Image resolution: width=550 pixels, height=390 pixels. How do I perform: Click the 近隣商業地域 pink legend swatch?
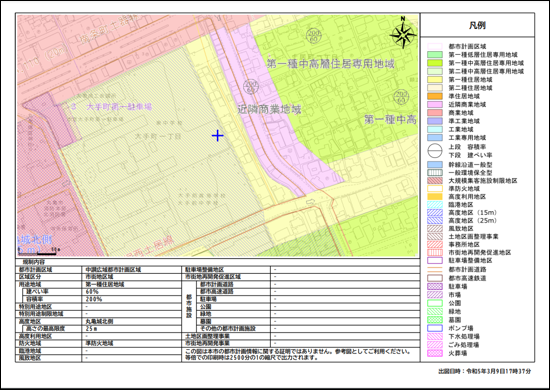pyautogui.click(x=435, y=104)
